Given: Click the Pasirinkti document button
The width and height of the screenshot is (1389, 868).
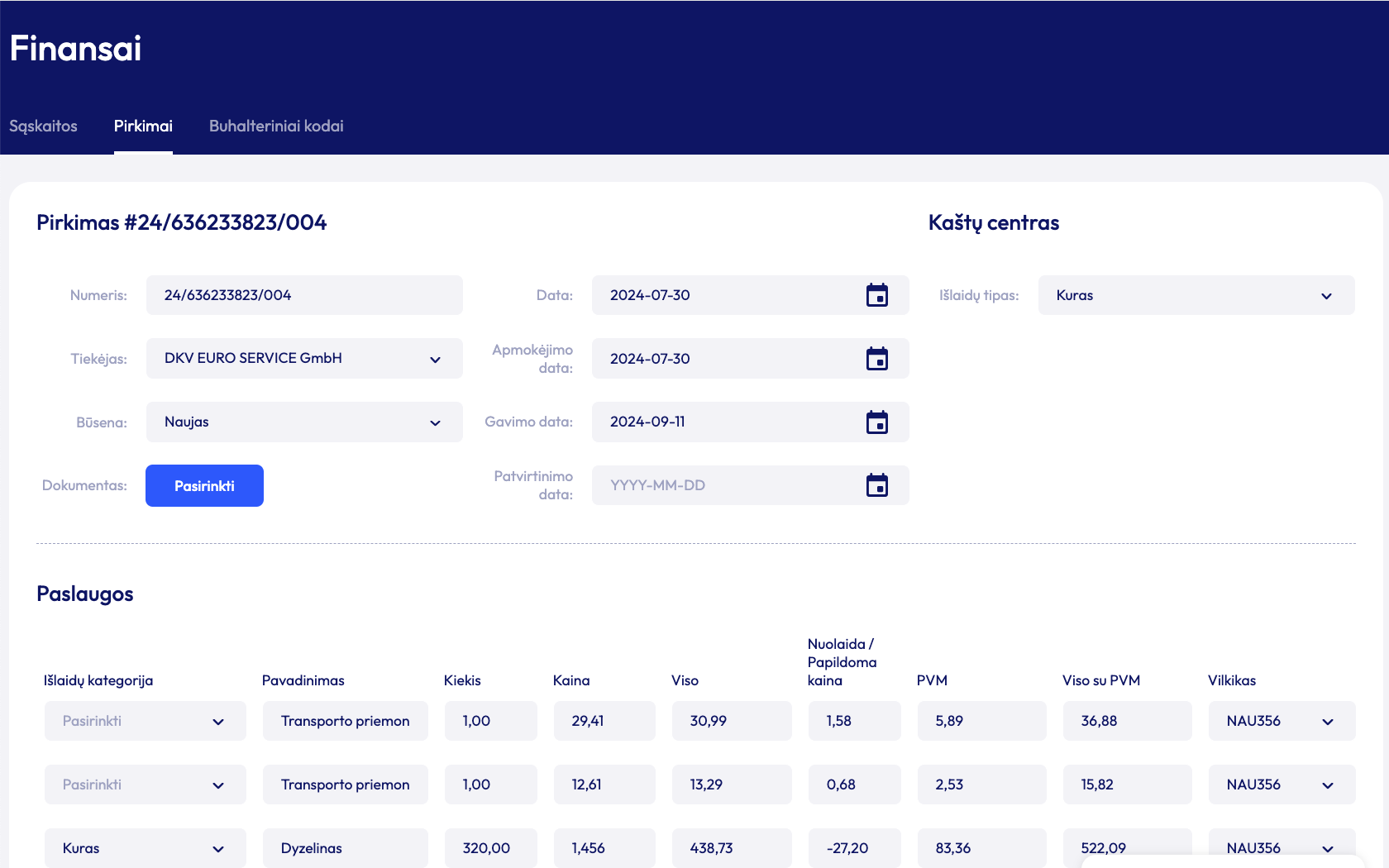Looking at the screenshot, I should coord(204,485).
